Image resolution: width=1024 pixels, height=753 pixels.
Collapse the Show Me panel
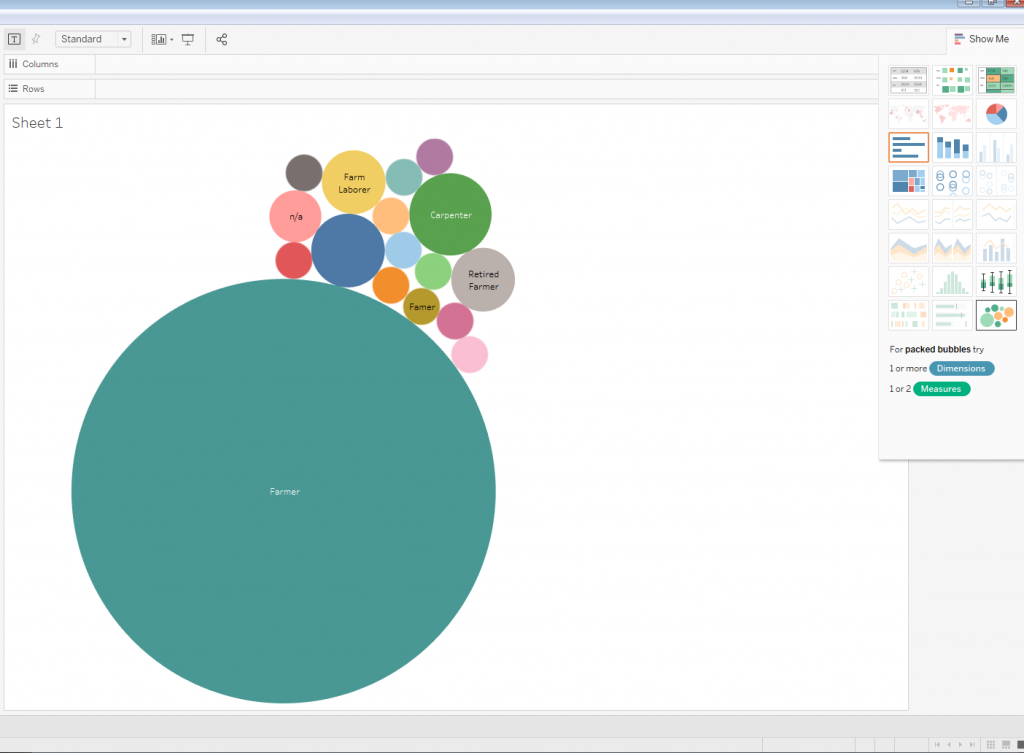point(984,39)
